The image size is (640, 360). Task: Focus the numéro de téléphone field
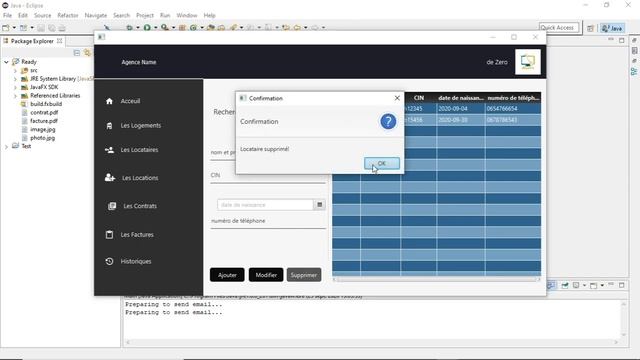click(268, 221)
